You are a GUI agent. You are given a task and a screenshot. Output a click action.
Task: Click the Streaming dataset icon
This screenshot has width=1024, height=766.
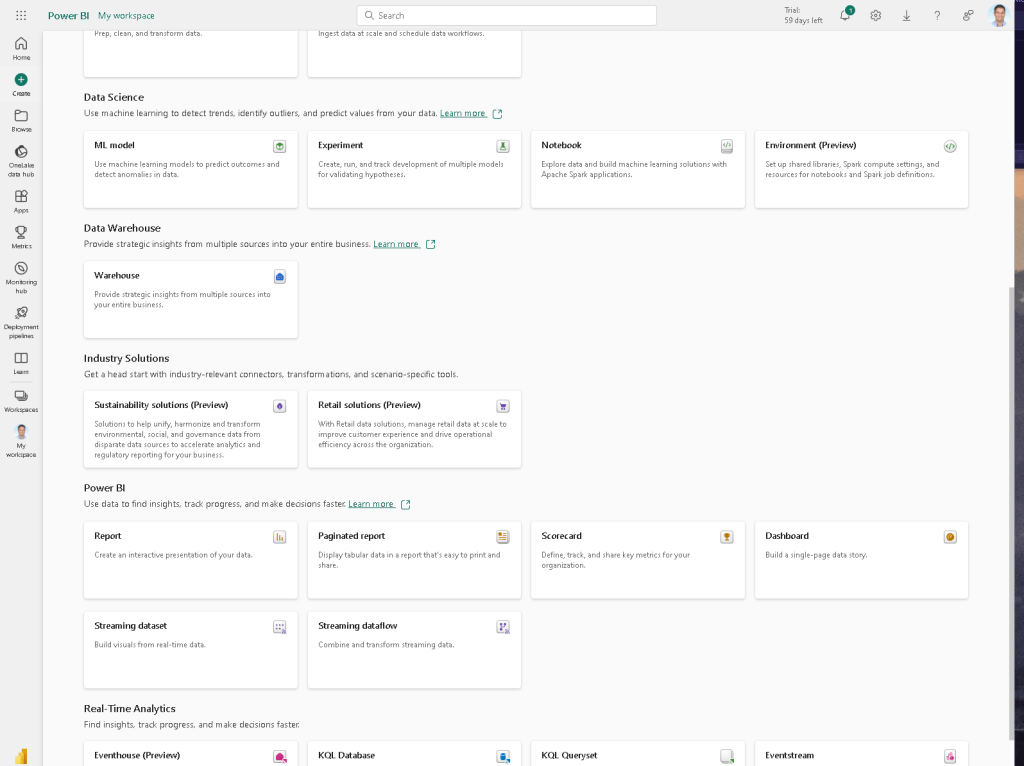tap(280, 627)
